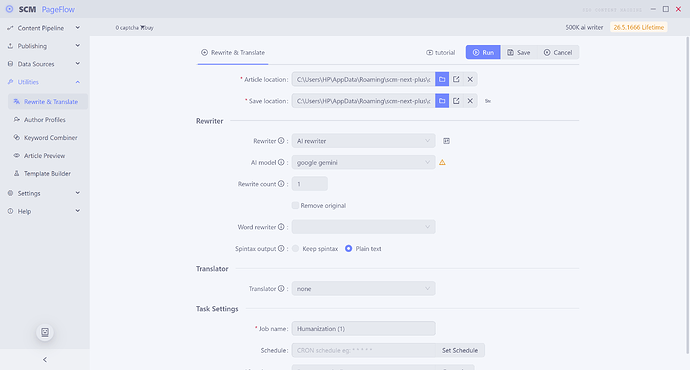
Task: Focus Rewrite count input field
Action: coord(309,184)
